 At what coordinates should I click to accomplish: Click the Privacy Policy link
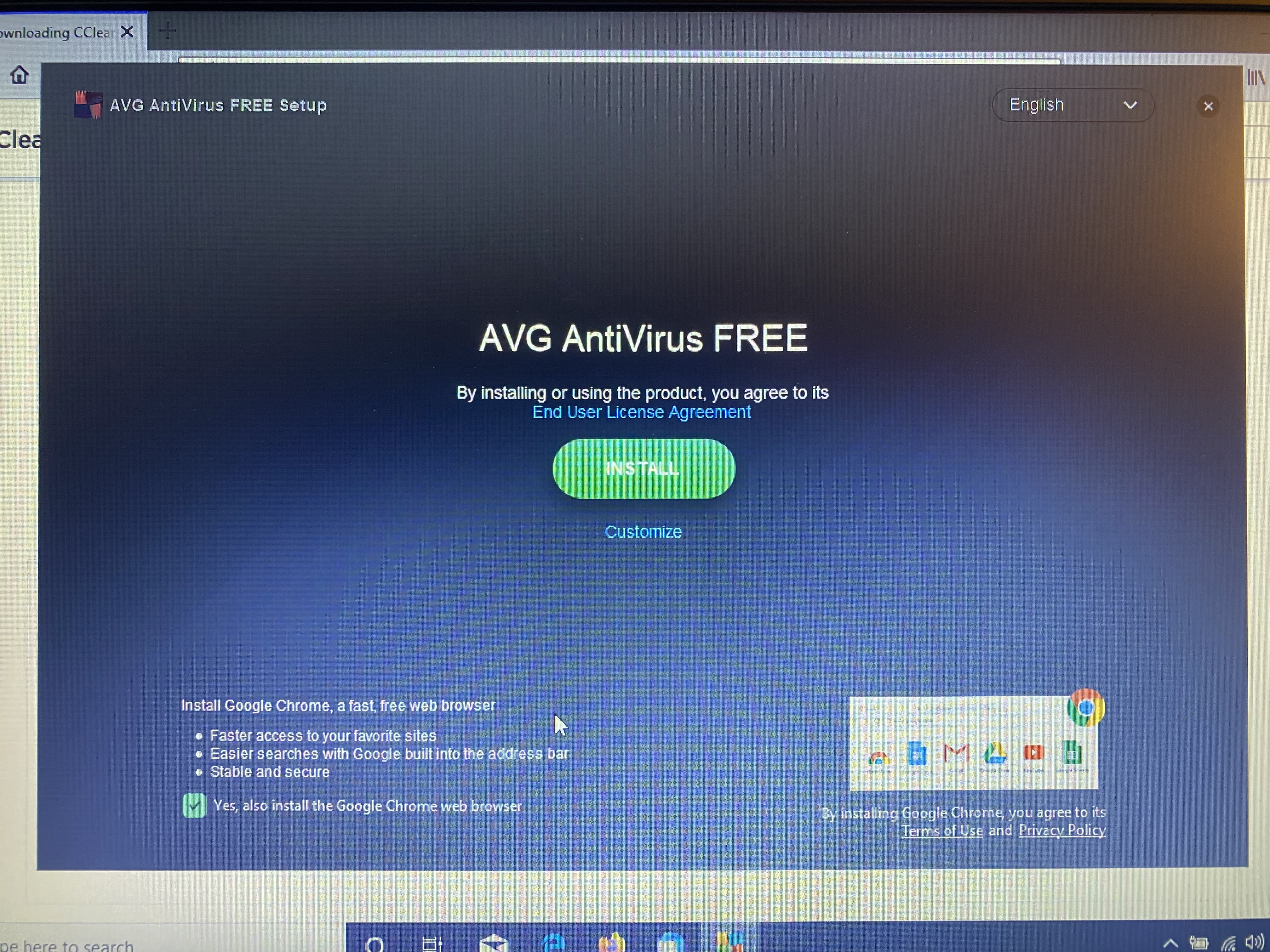pyautogui.click(x=1062, y=830)
